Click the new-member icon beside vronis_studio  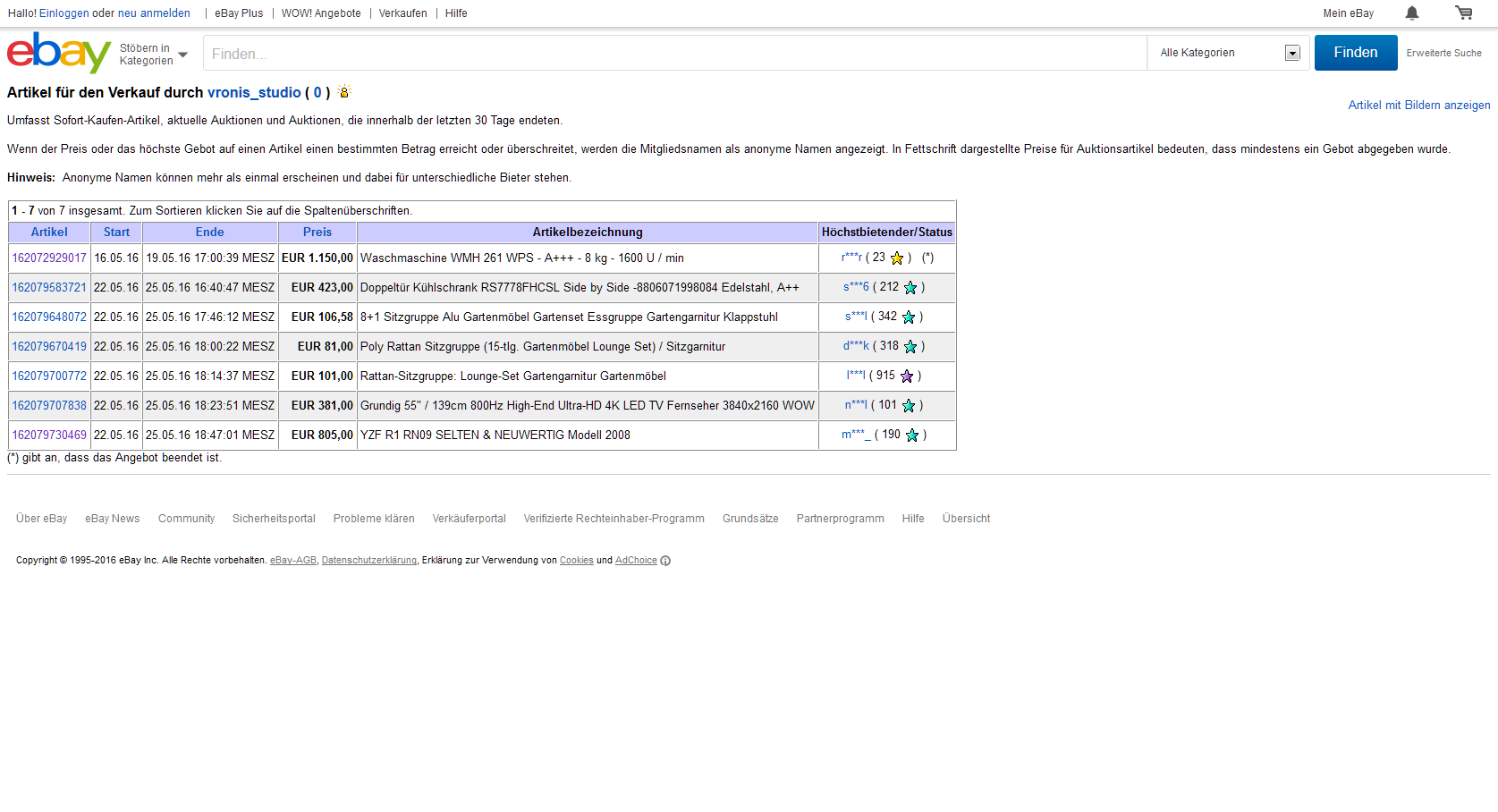(344, 91)
